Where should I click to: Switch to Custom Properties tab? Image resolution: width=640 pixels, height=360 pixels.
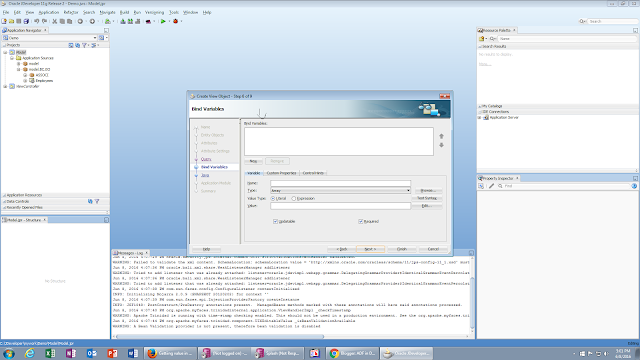281,173
